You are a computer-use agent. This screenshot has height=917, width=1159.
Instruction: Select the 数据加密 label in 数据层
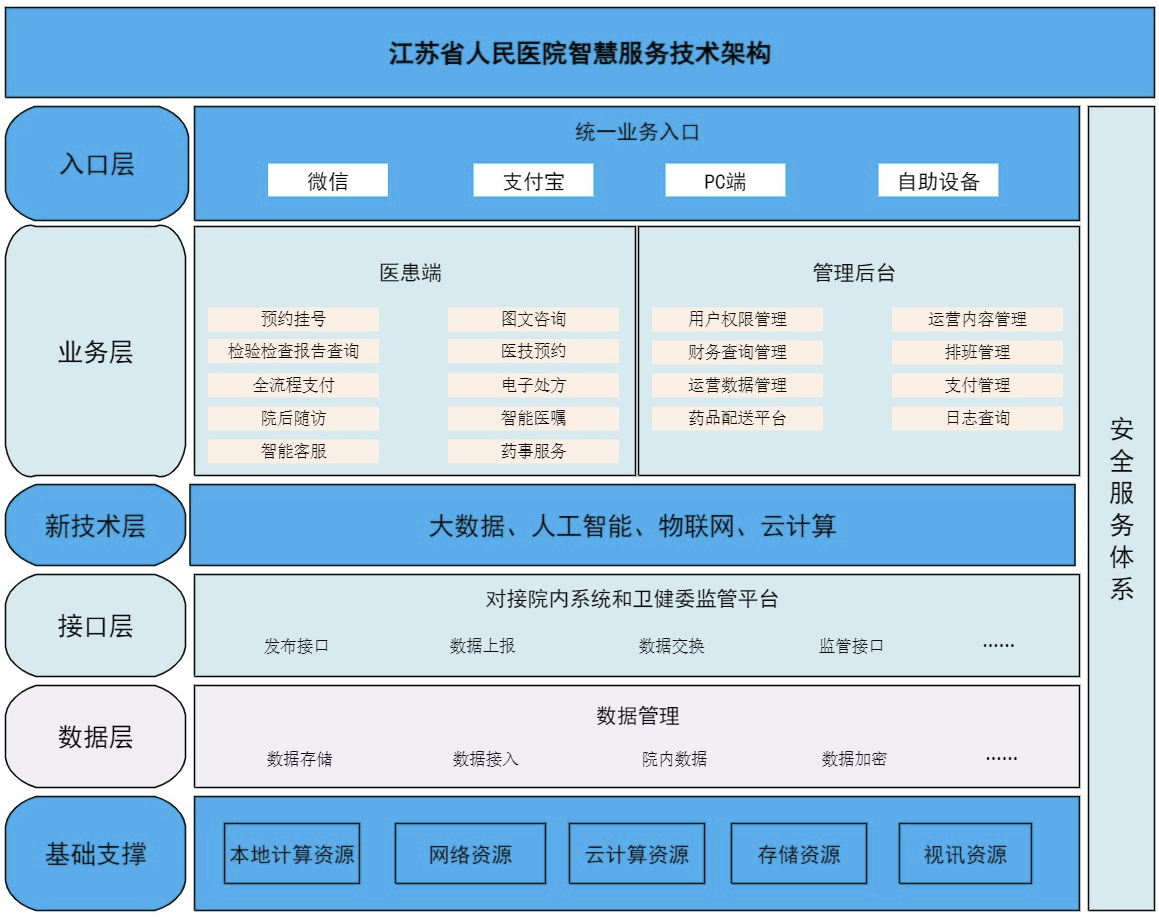(x=854, y=759)
